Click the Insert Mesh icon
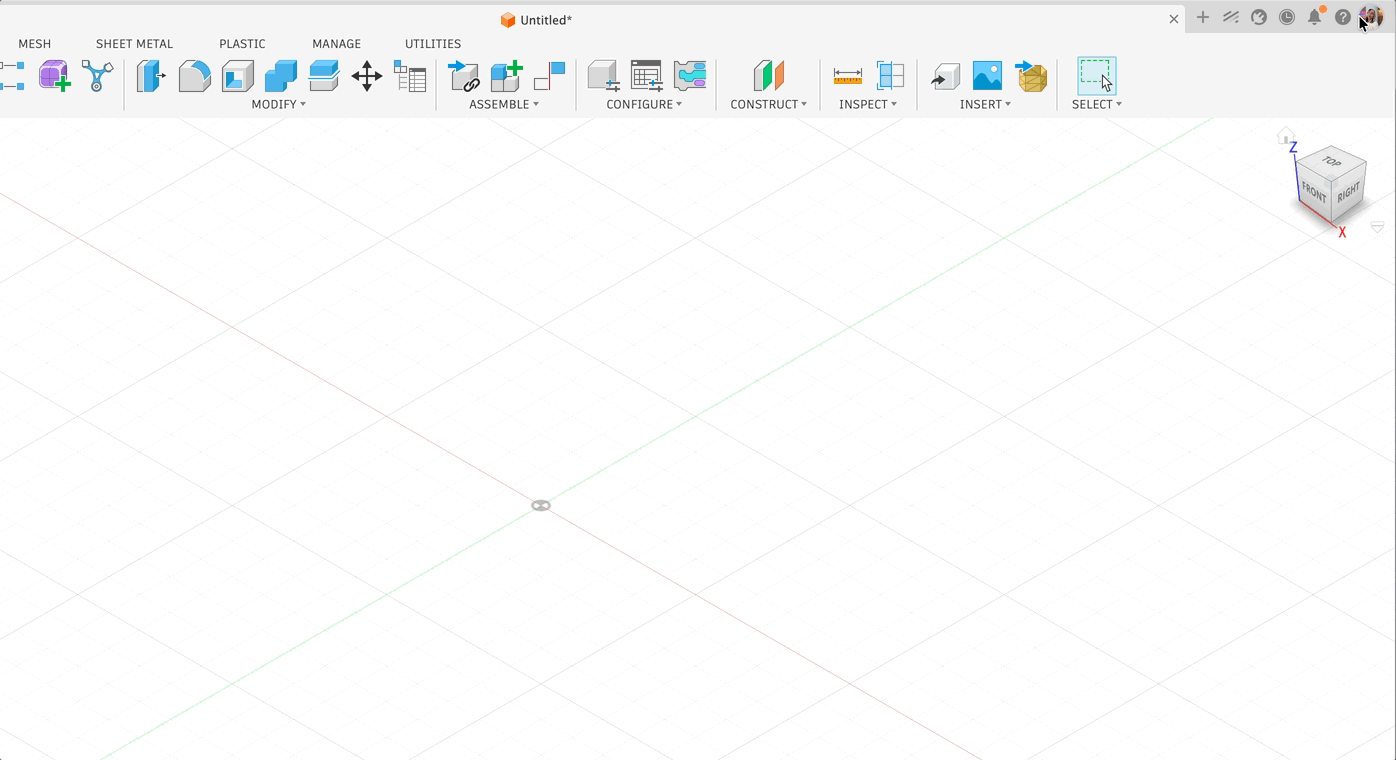 point(1031,76)
